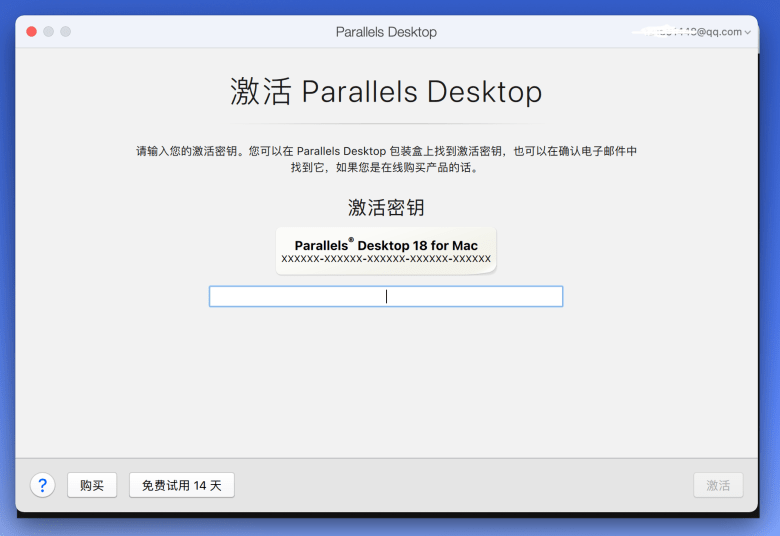The height and width of the screenshot is (536, 780).
Task: Click the zoom window button
Action: tap(65, 32)
